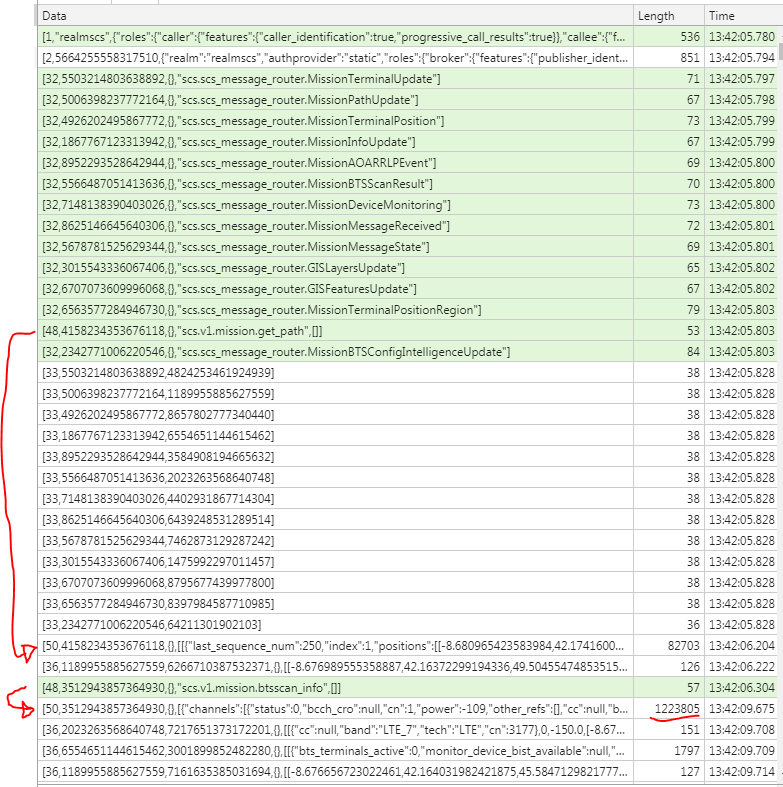Viewport: 783px width, 787px height.
Task: Click the timestamp 13:42:06.304
Action: [742, 688]
